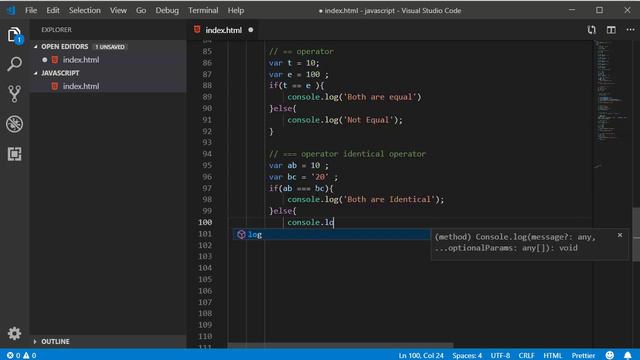Click the '1 UNSAVED' badge
The width and height of the screenshot is (640, 360).
pos(110,47)
